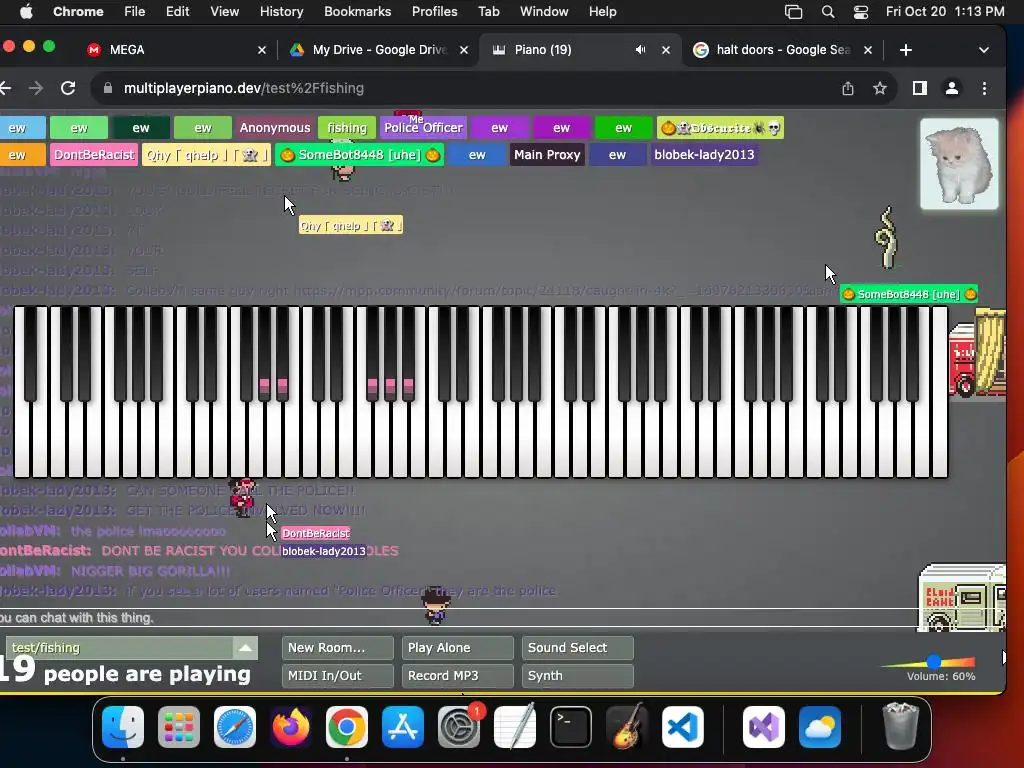Click the "19 people are playing" text
The height and width of the screenshot is (768, 1024).
[x=125, y=673]
